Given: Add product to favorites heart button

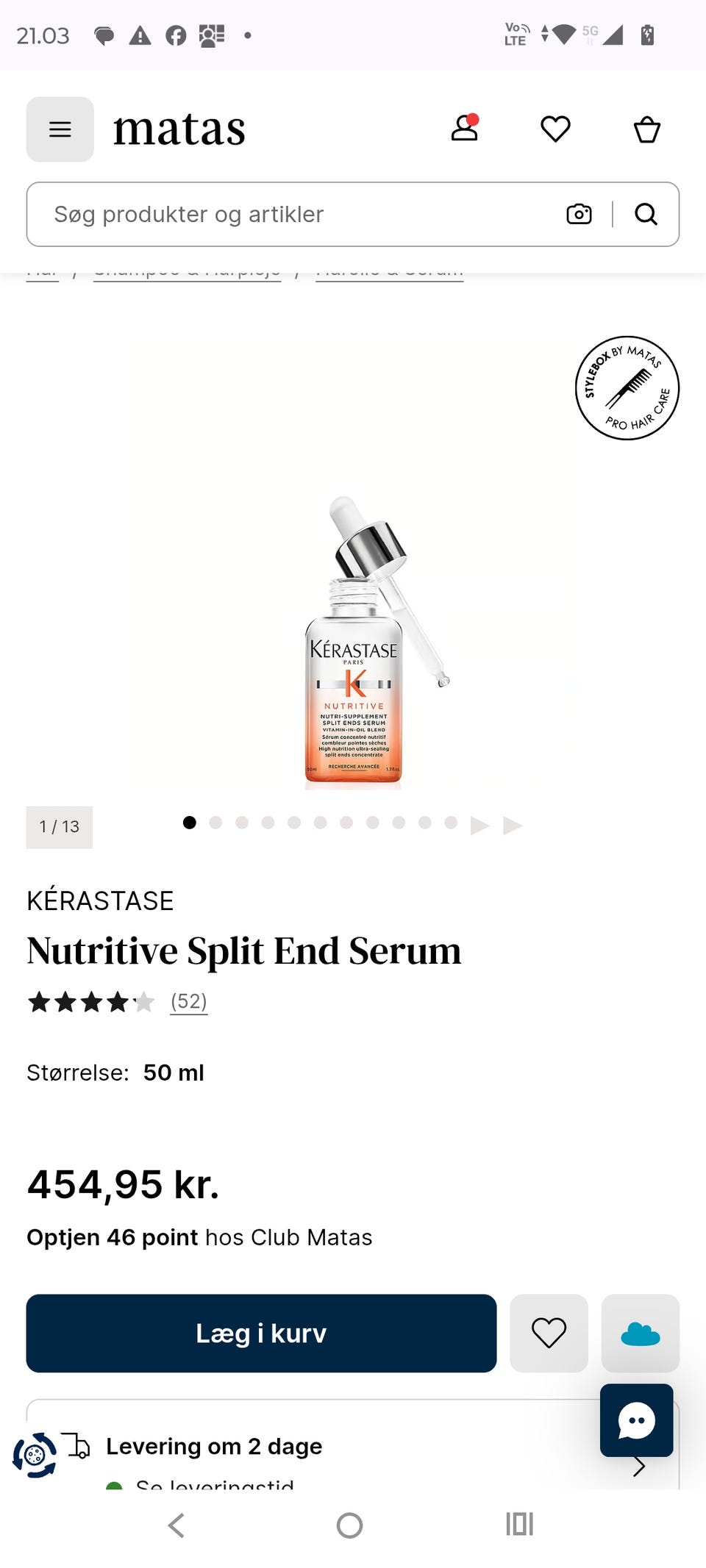Looking at the screenshot, I should [x=549, y=1333].
